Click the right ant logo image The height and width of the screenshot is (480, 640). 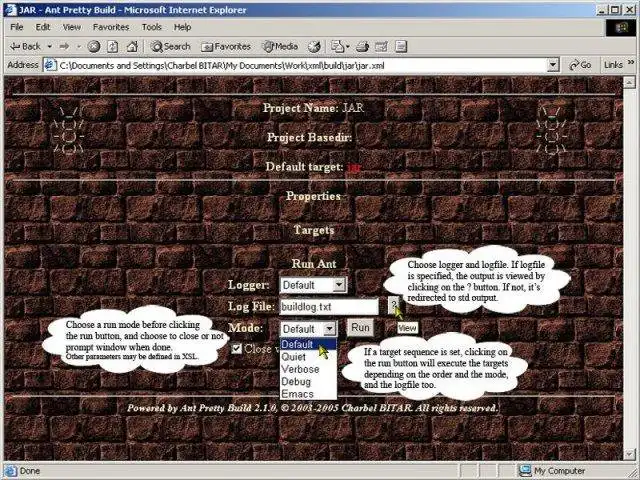551,130
